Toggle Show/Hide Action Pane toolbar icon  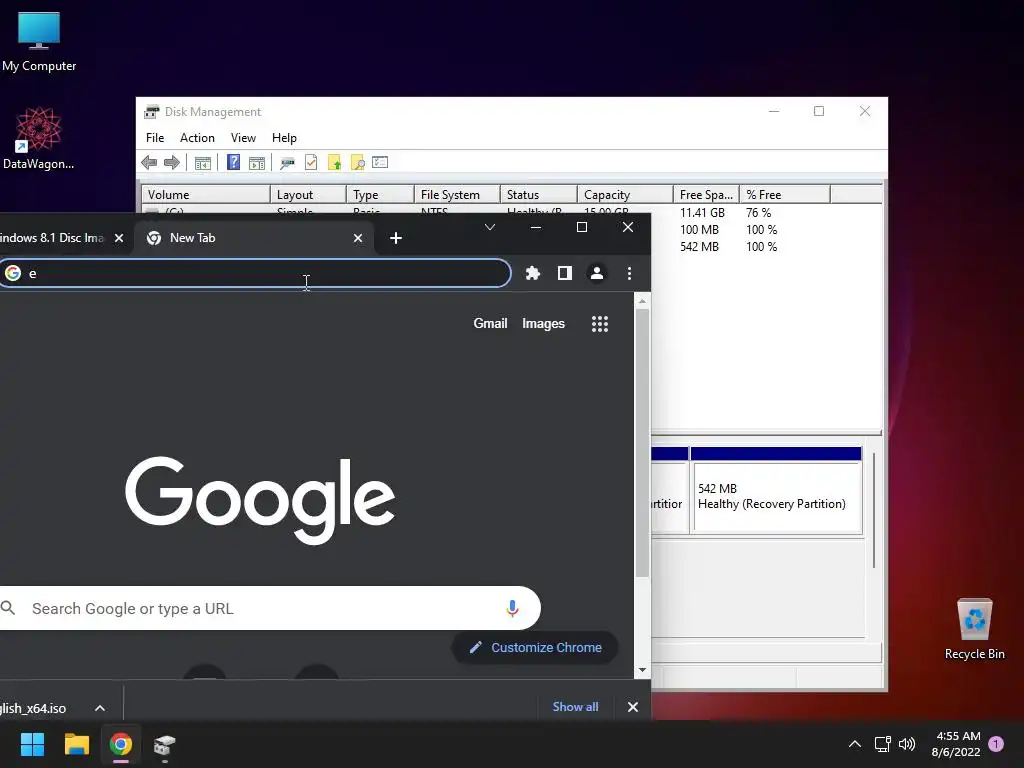(x=257, y=163)
